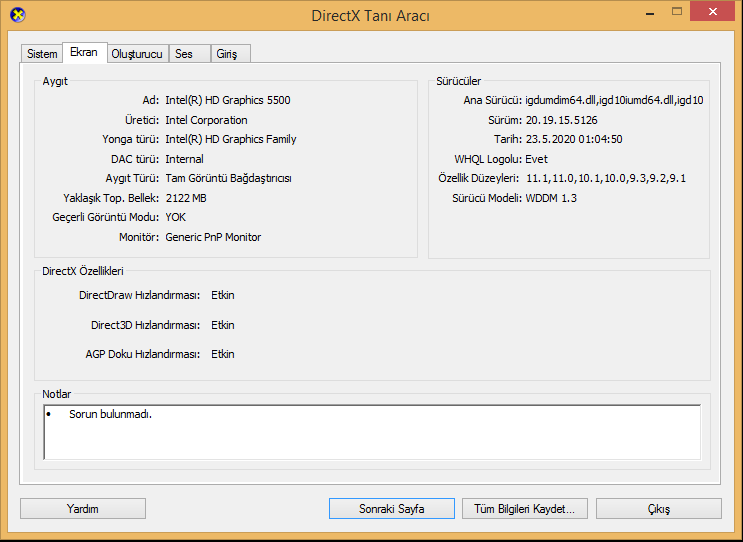
Task: Click the DirectX icon in title bar
Action: click(x=18, y=15)
